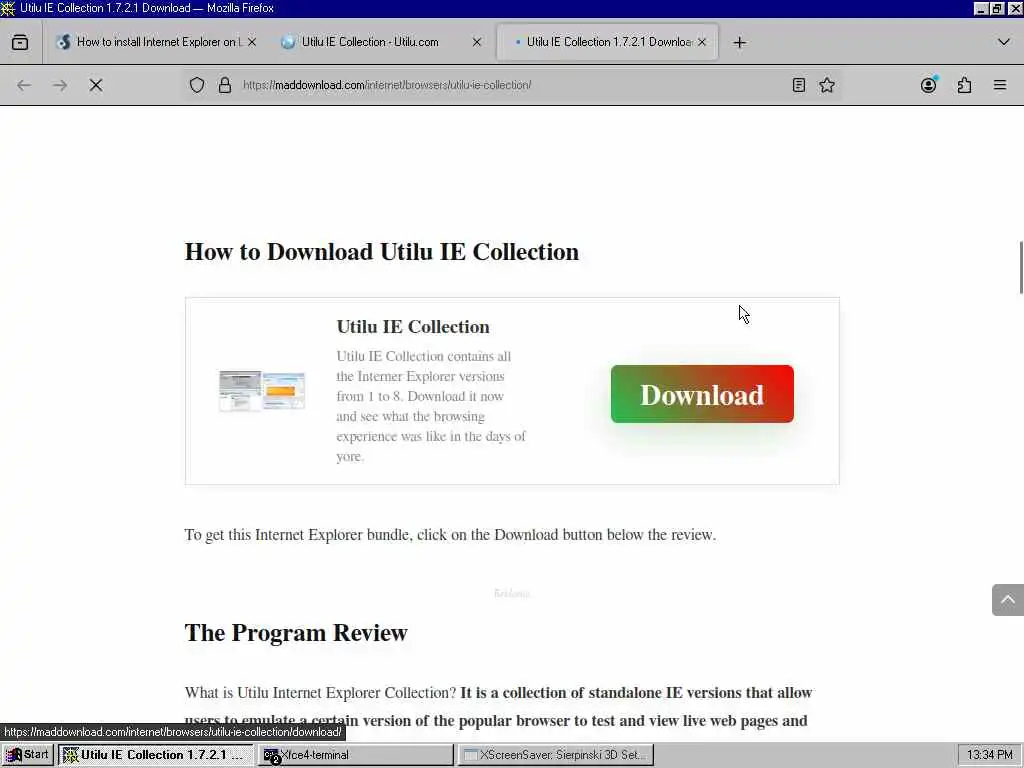Screen dimensions: 1024x768
Task: Minimize the Firefox window
Action: point(981,8)
